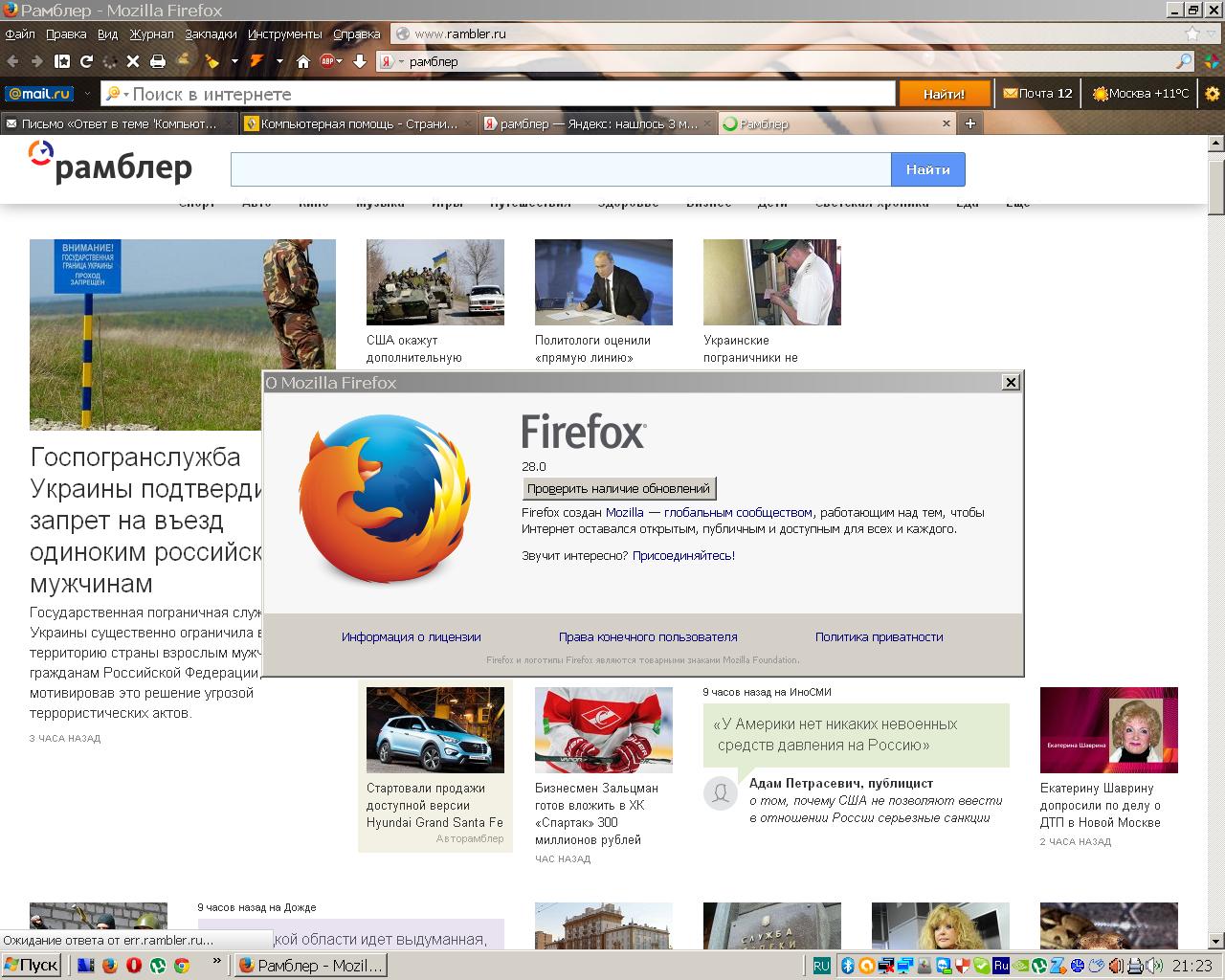Expand the Yandex search engine dropdown
The image size is (1225, 980).
coord(399,62)
